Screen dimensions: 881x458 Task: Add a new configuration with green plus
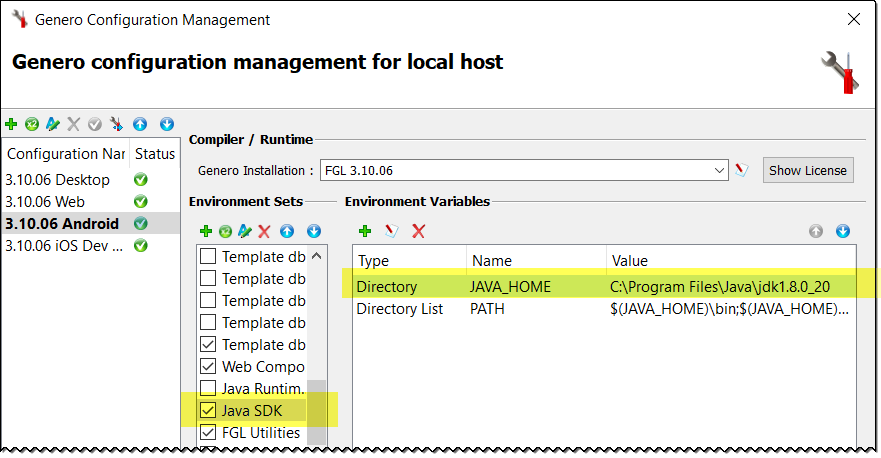tap(11, 124)
